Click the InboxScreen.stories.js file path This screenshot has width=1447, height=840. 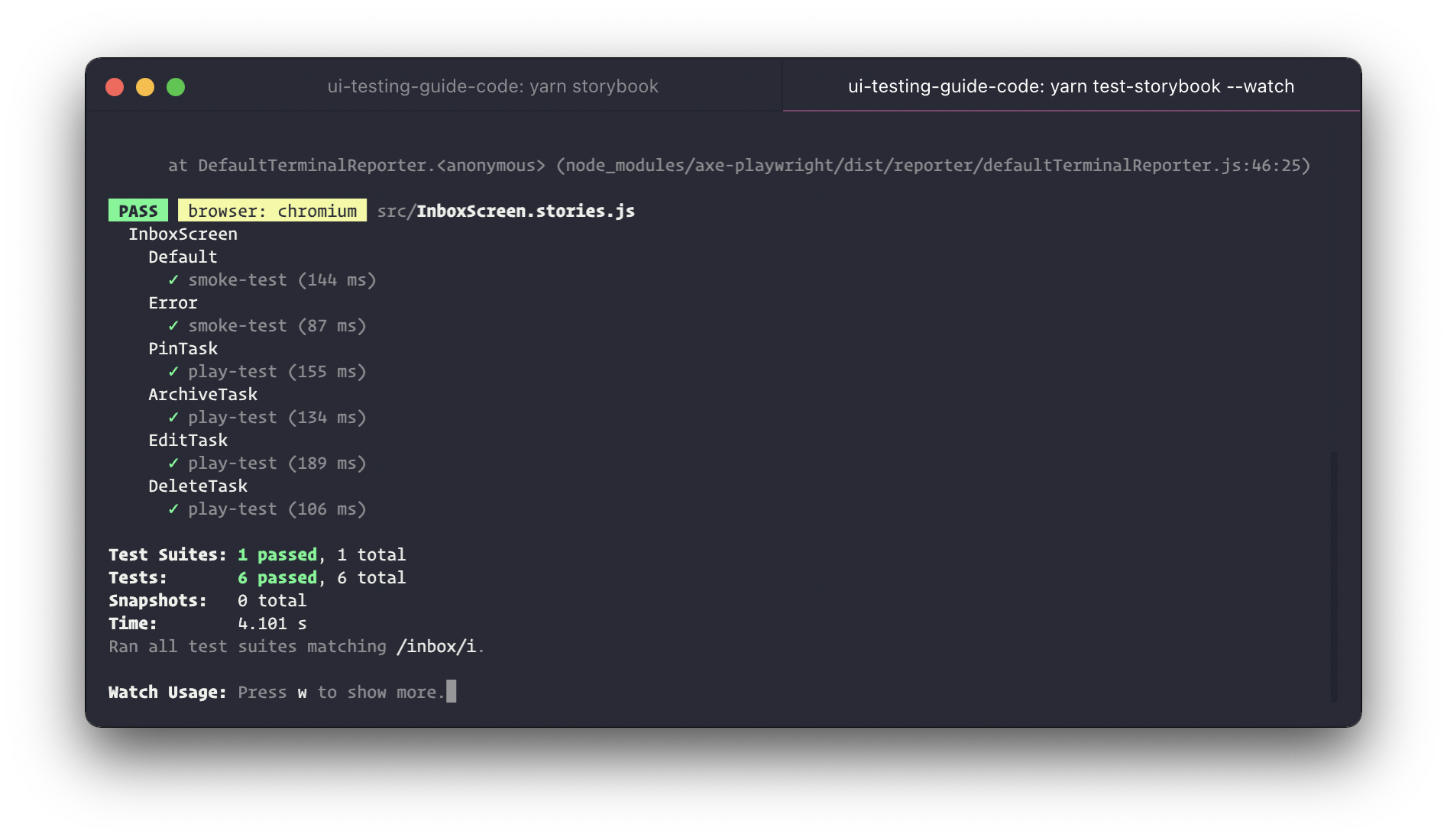pos(506,211)
